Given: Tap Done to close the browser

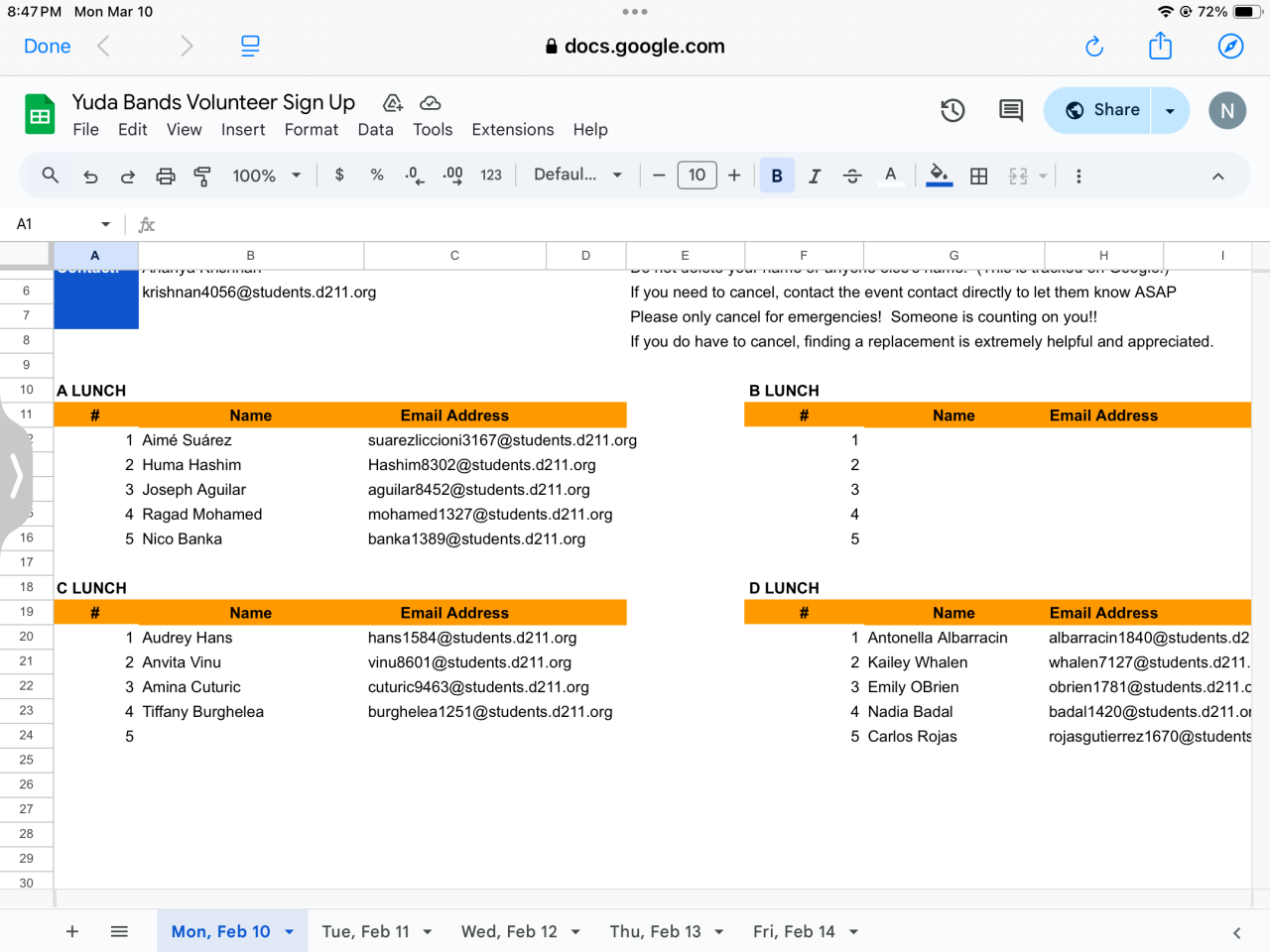Looking at the screenshot, I should [47, 47].
